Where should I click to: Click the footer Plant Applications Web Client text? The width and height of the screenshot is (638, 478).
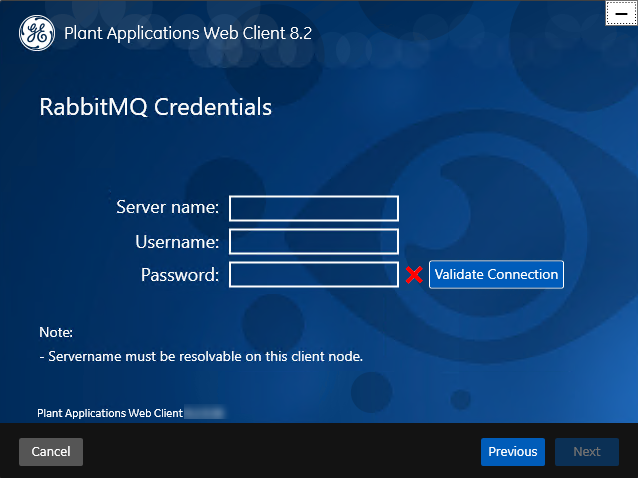pos(110,413)
